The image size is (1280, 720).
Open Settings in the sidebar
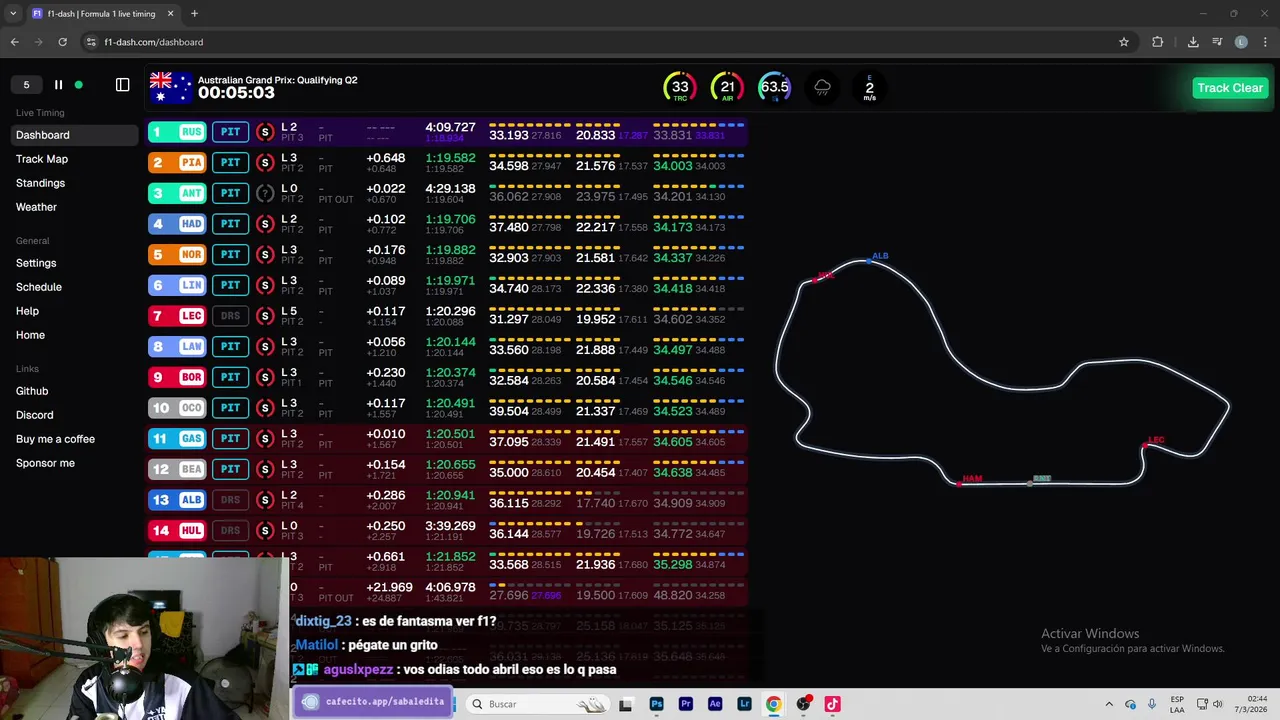[x=36, y=263]
